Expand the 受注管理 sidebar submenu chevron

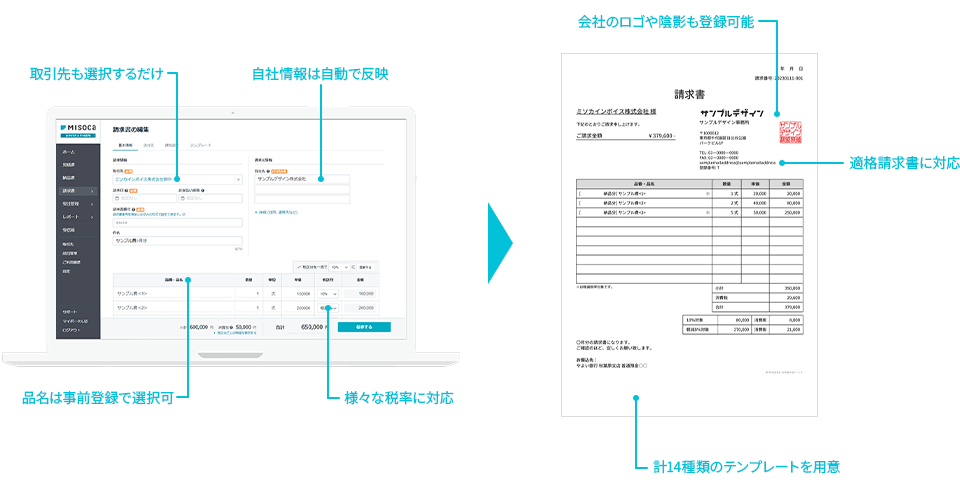coord(92,204)
